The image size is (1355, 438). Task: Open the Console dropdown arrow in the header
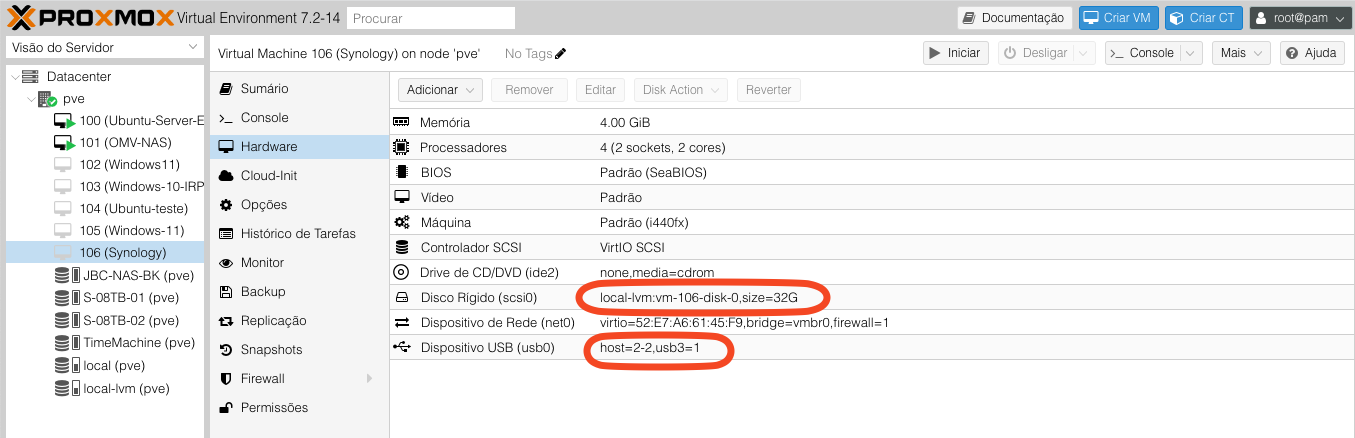click(x=1190, y=53)
